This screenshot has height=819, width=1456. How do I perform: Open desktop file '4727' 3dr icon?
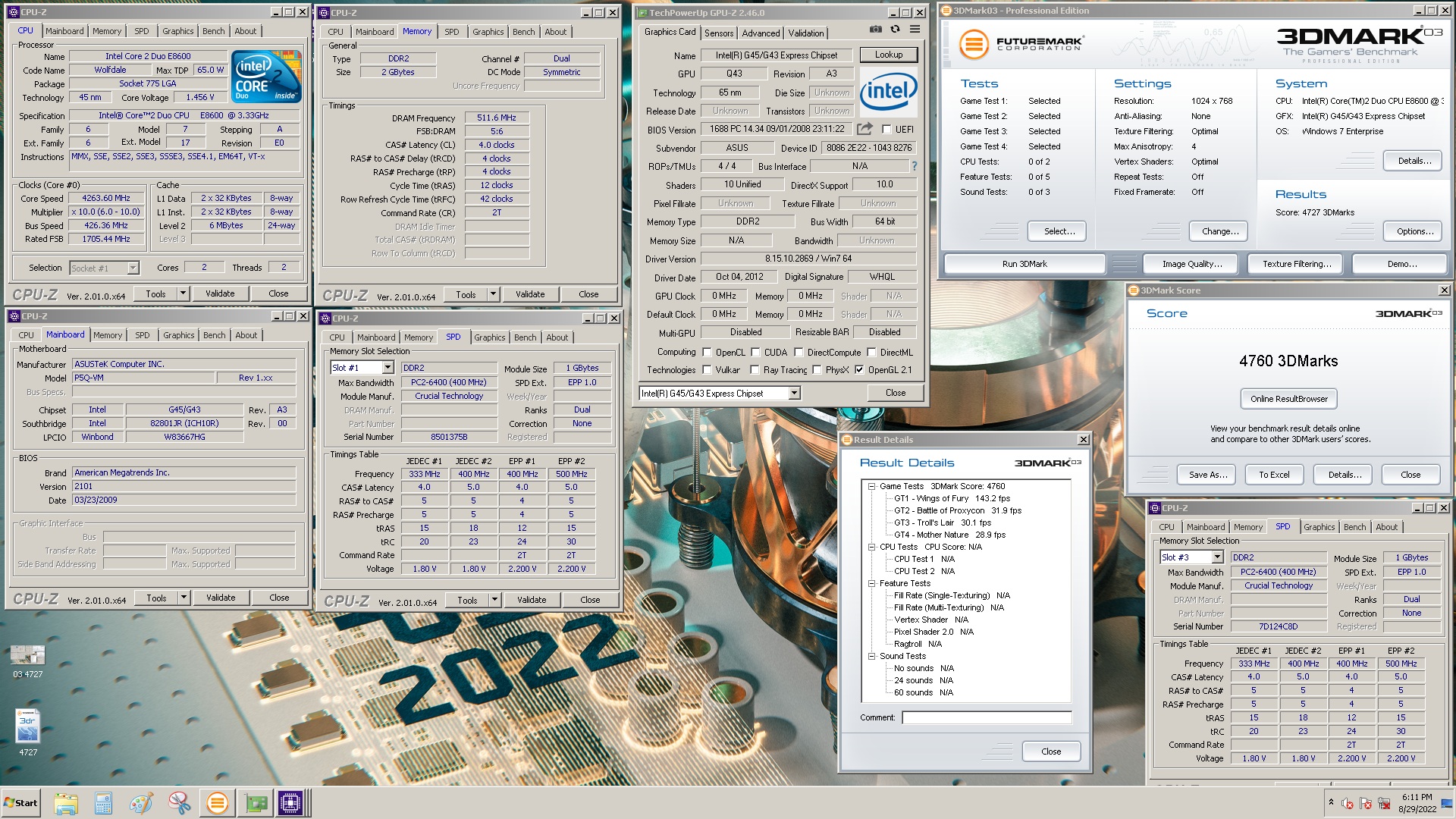(x=28, y=733)
